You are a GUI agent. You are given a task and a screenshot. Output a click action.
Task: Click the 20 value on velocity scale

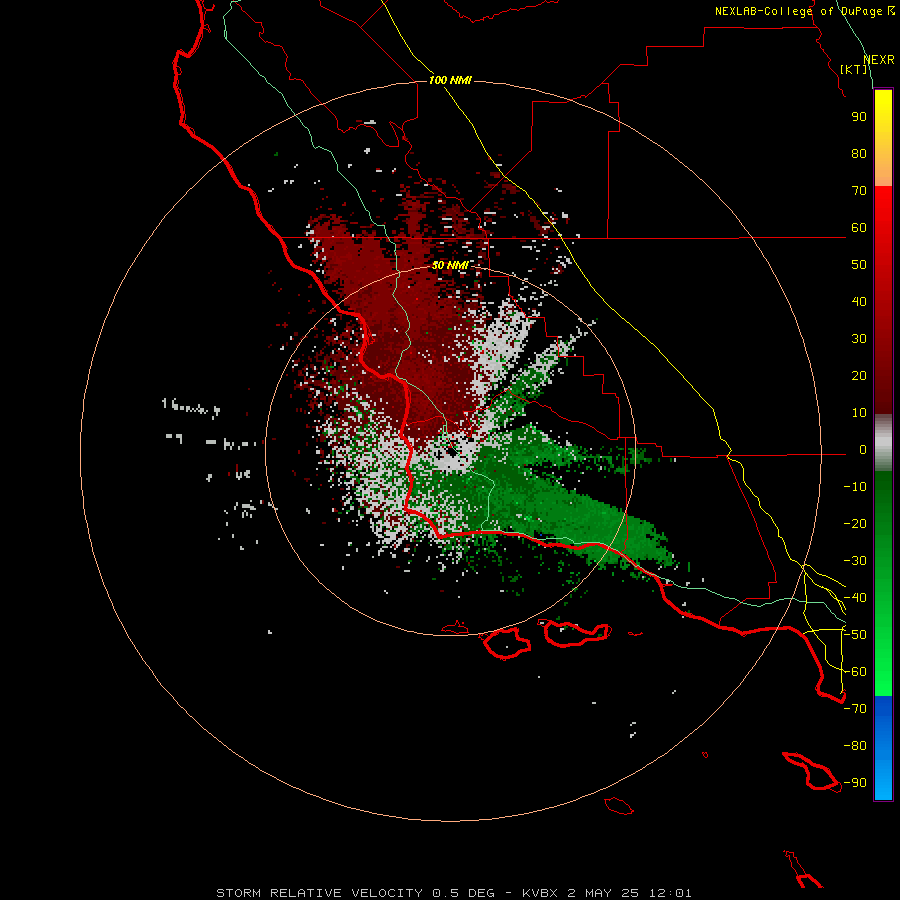(x=859, y=376)
